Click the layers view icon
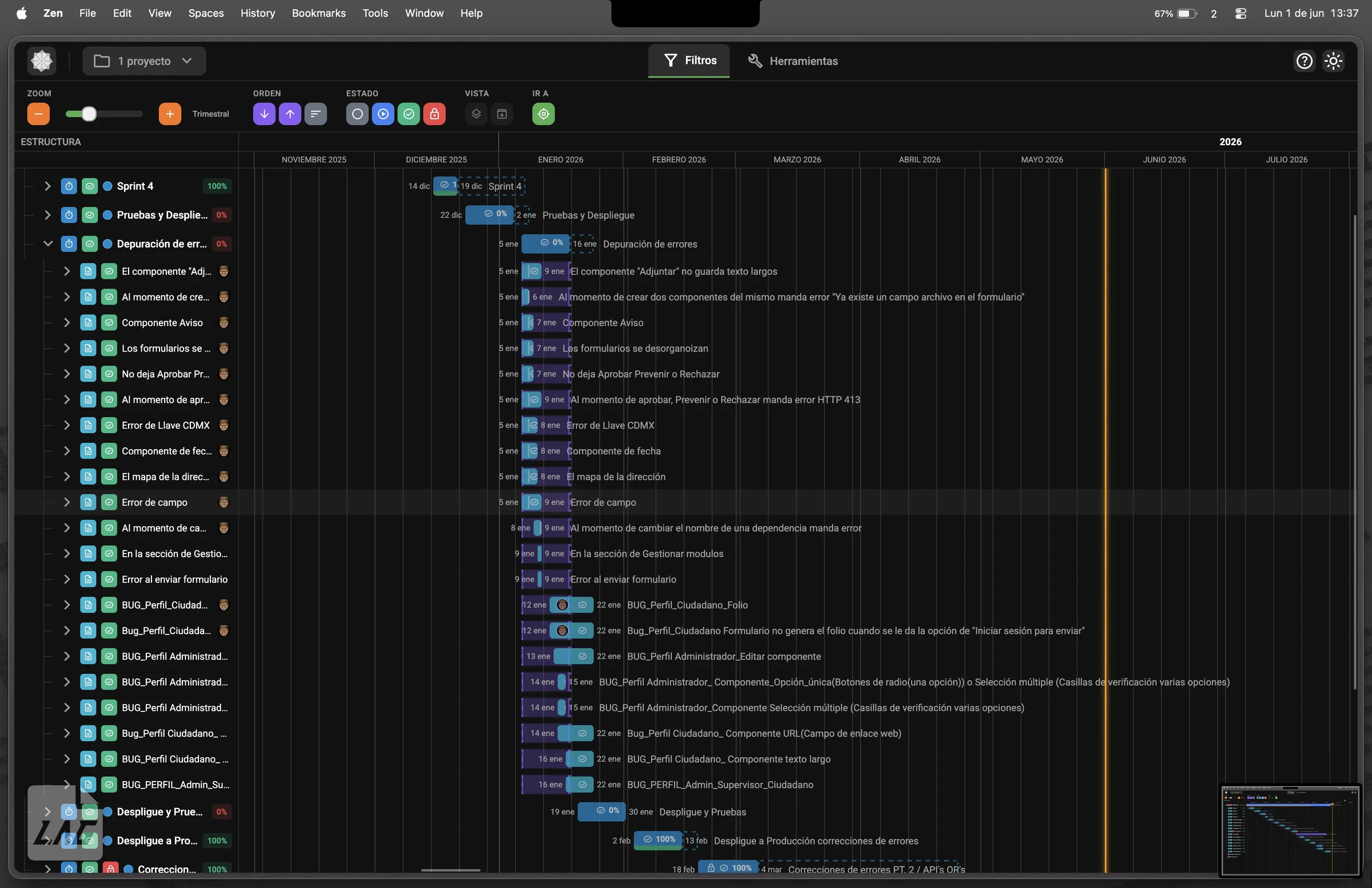Screen dimensions: 1372x888 (476, 114)
